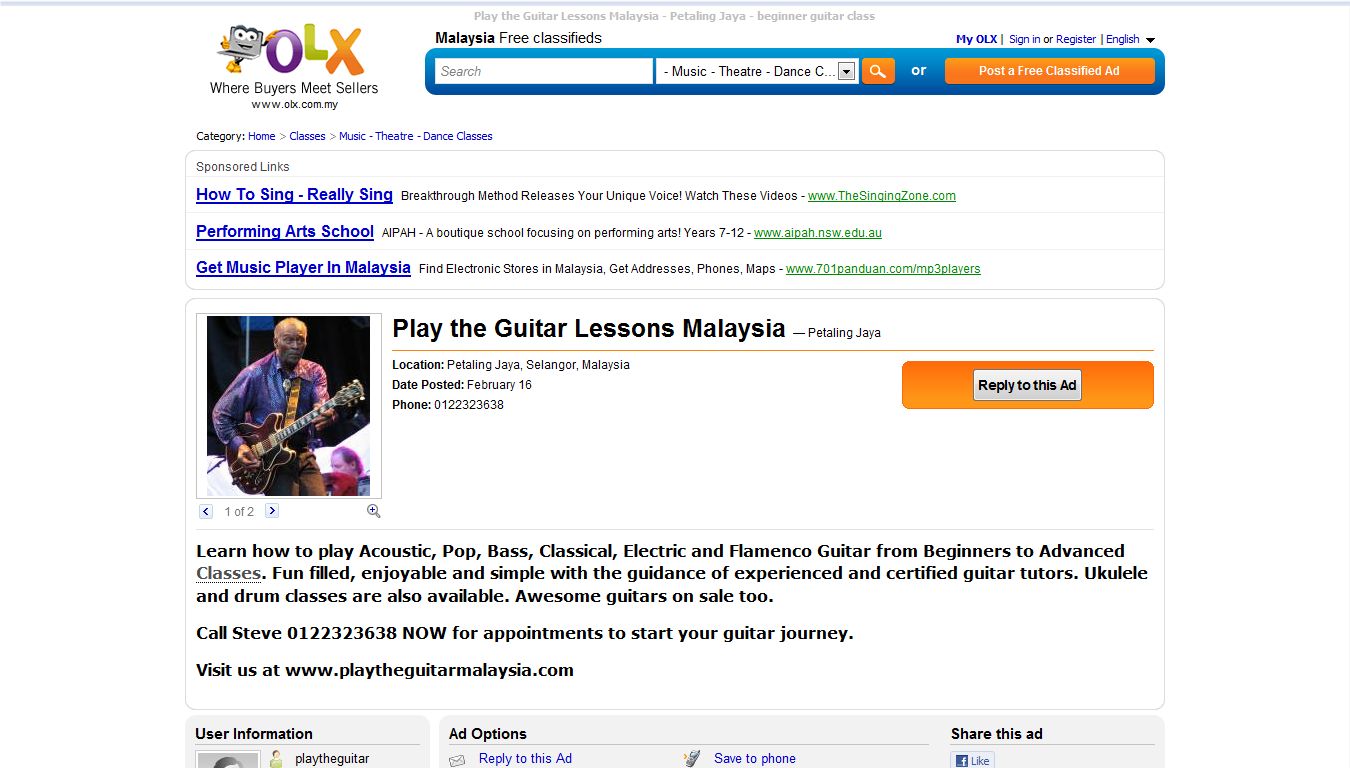The image size is (1350, 768).
Task: Click the orange search magnifier button
Action: (878, 71)
